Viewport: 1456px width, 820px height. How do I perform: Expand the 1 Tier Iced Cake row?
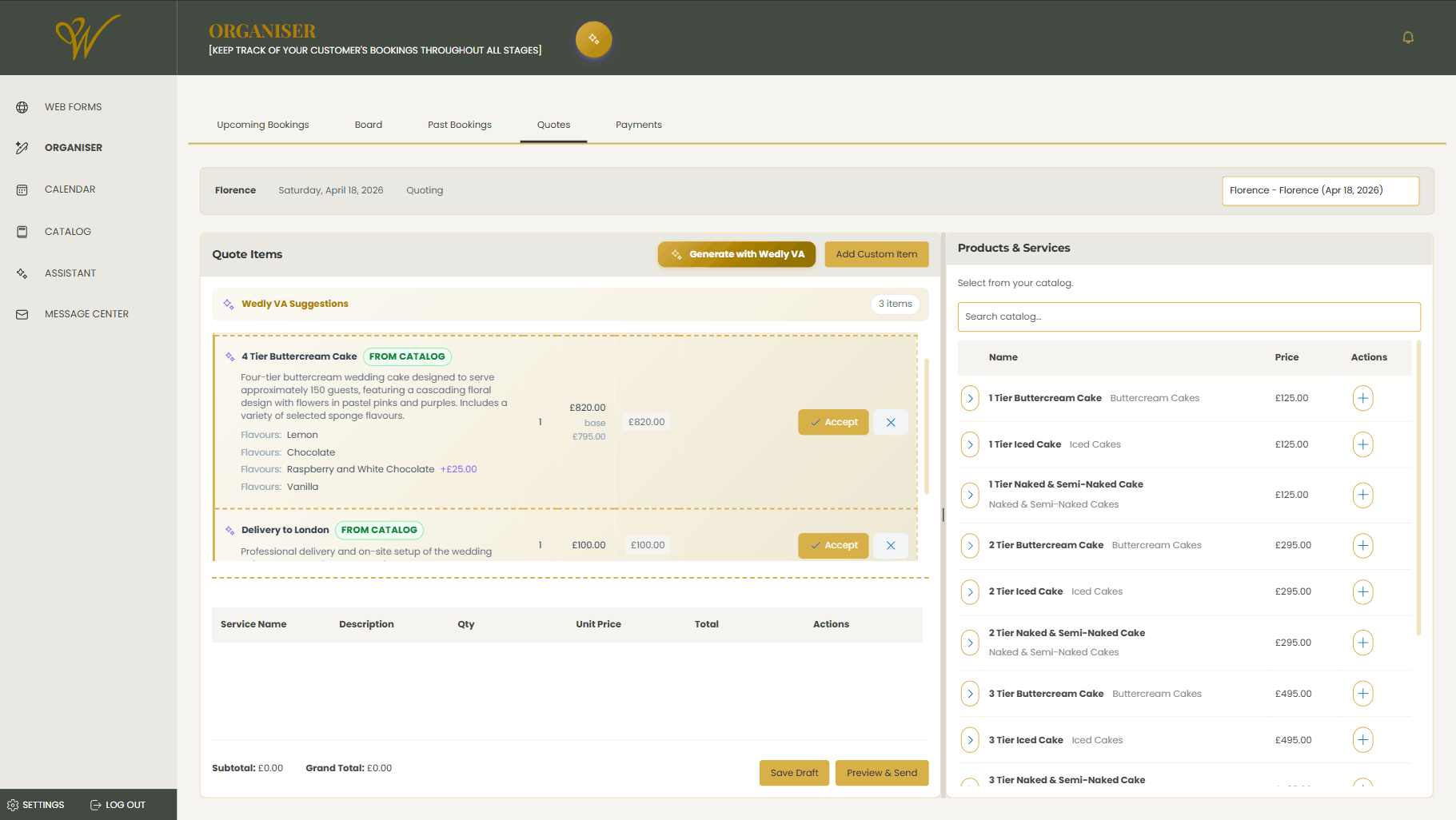pos(970,444)
